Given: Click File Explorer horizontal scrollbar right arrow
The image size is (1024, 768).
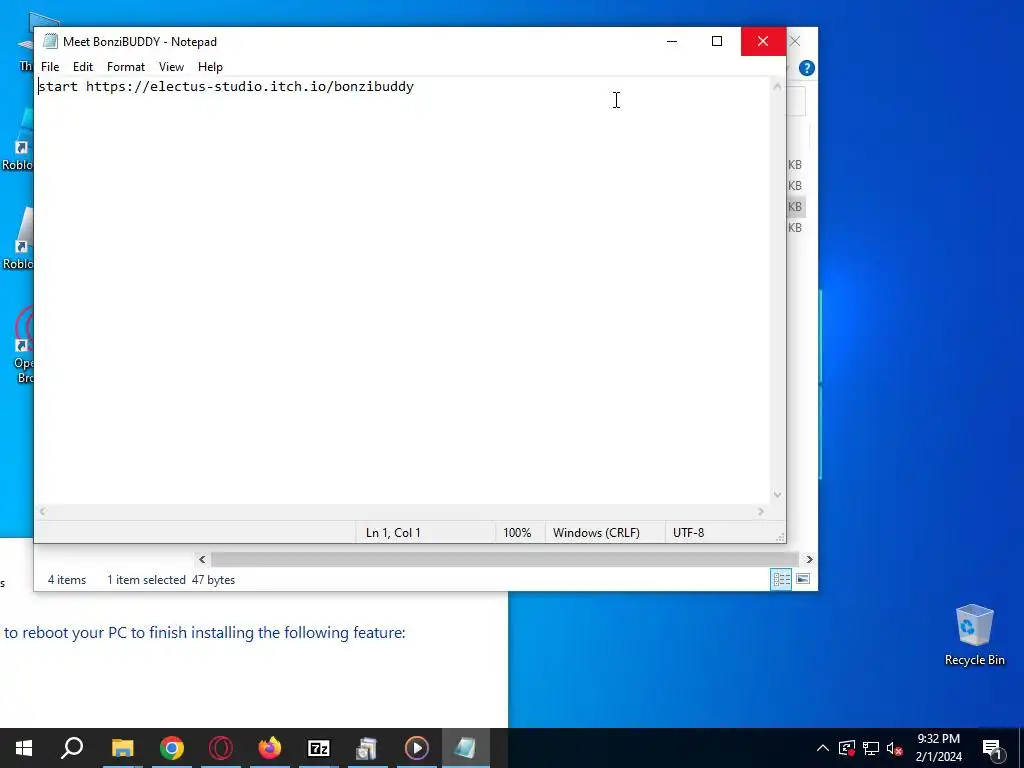Looking at the screenshot, I should click(810, 560).
